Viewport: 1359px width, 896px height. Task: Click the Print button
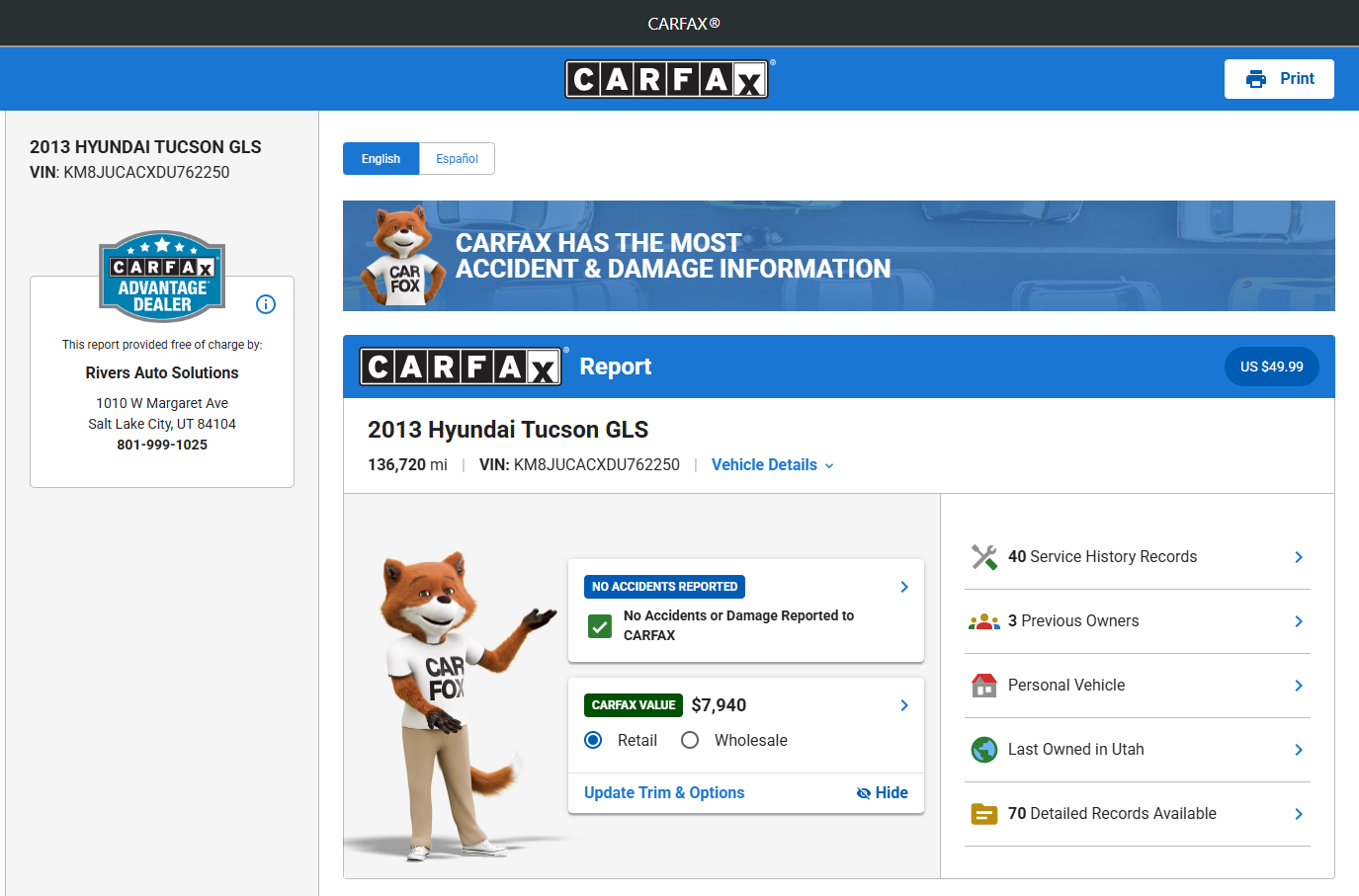(x=1279, y=79)
